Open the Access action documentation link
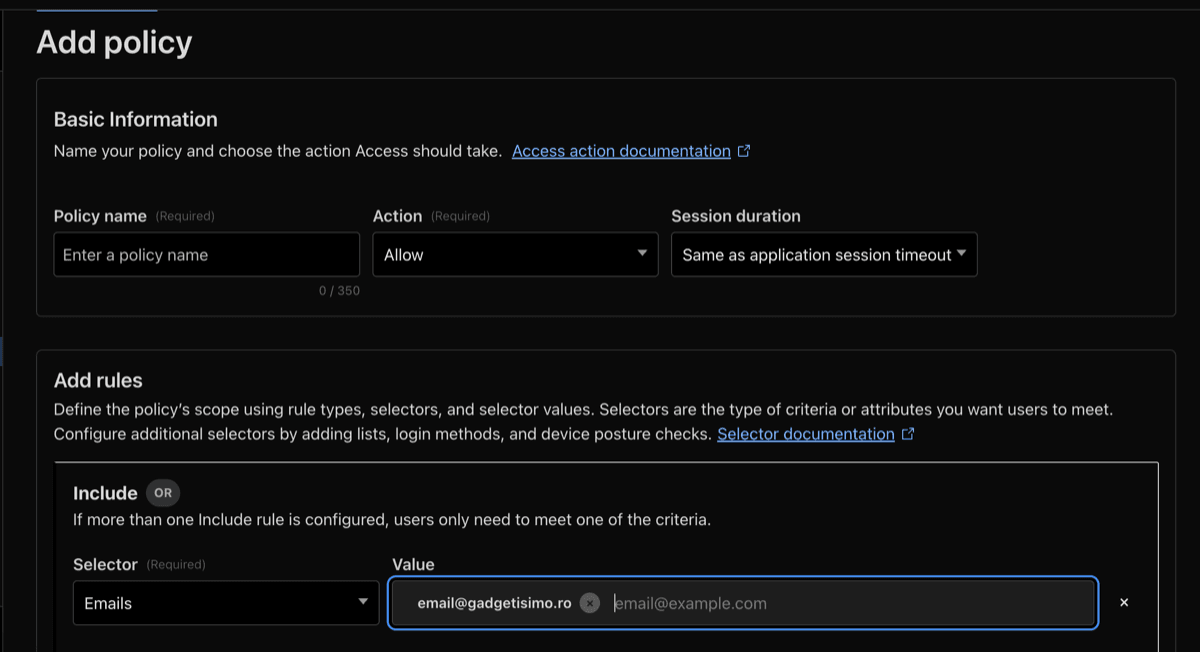This screenshot has width=1200, height=652. click(621, 151)
